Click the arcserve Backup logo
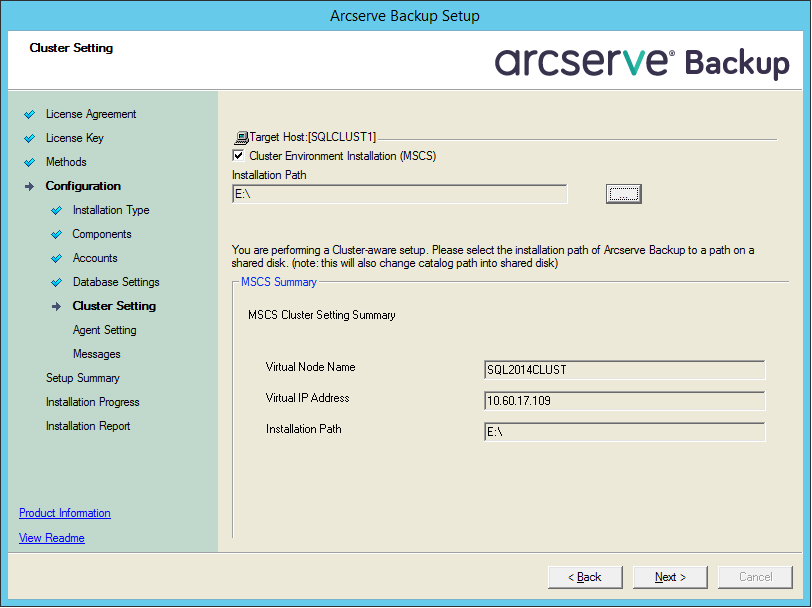This screenshot has width=812, height=608. 645,60
